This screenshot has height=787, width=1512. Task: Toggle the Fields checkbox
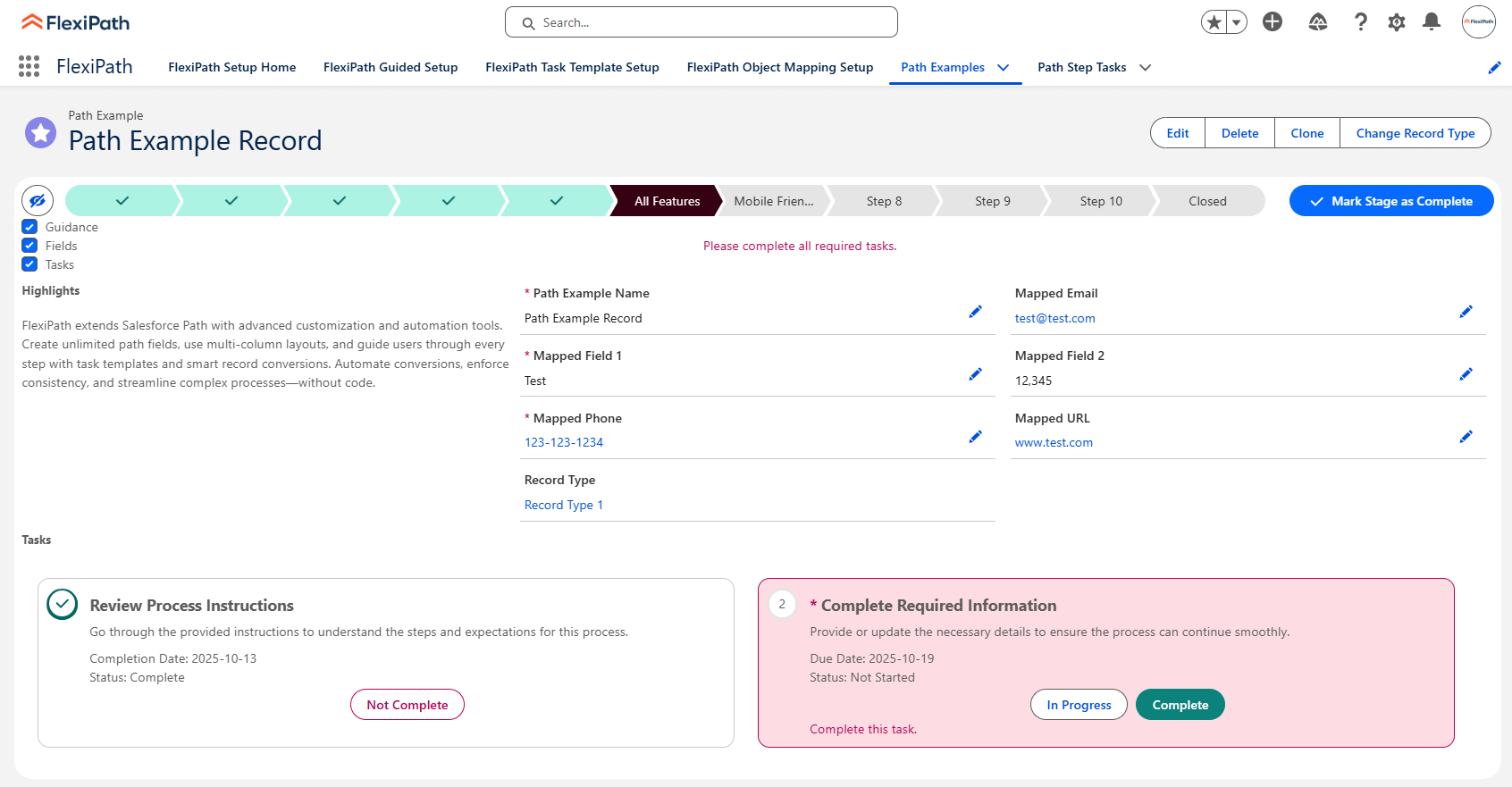pos(29,246)
